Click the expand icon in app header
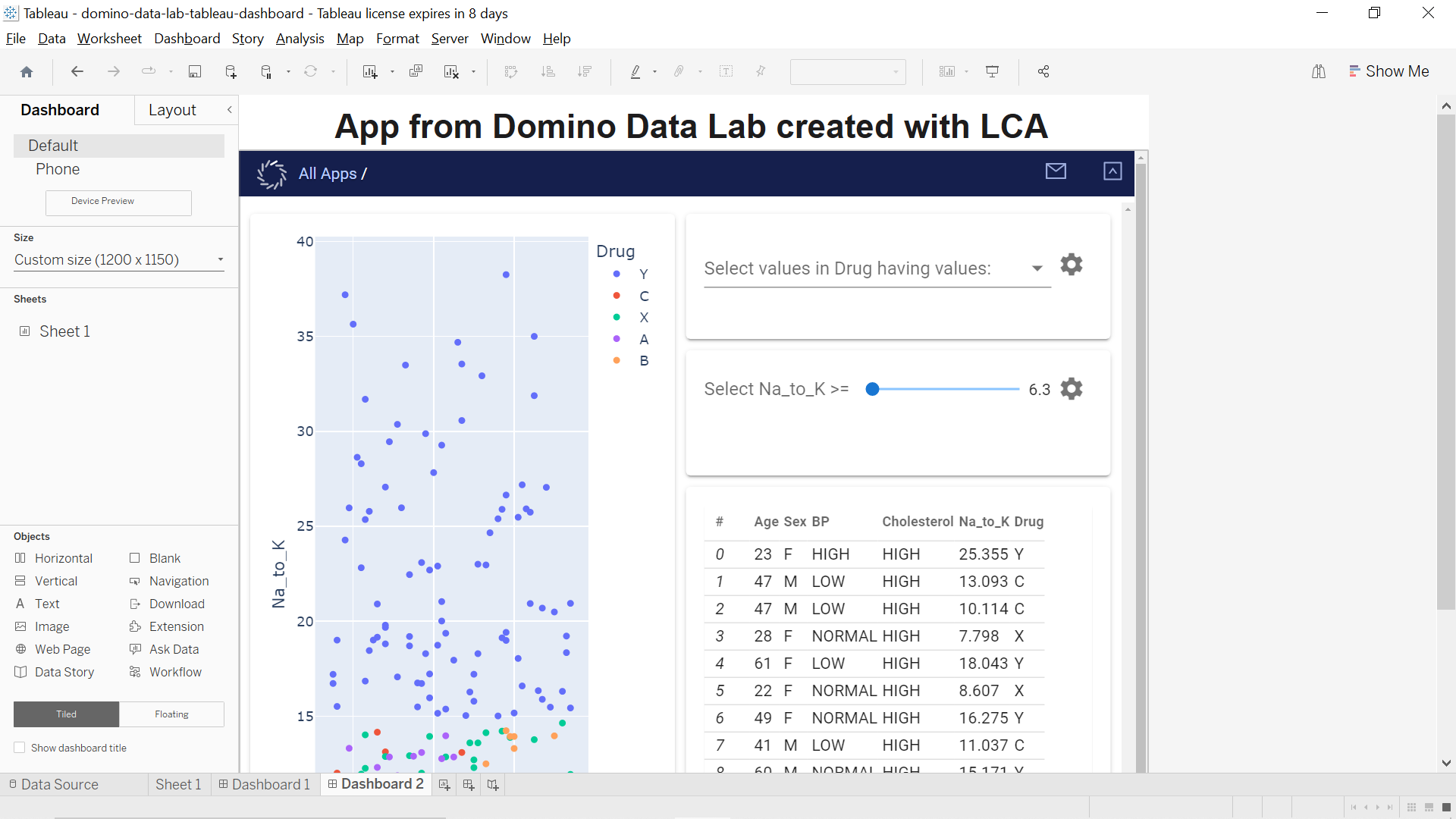The image size is (1456, 819). click(1112, 171)
